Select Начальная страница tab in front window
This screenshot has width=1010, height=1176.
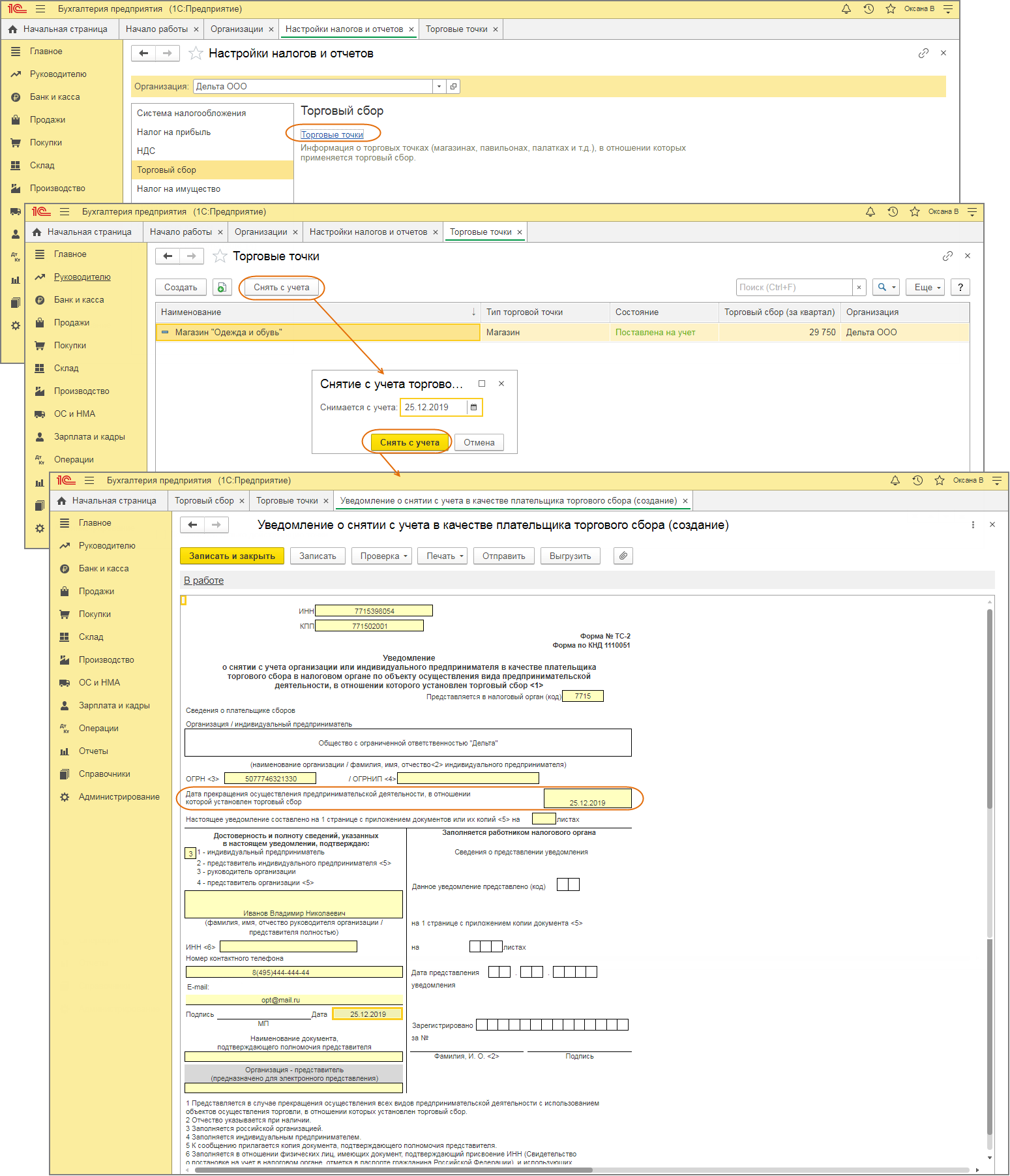114,500
